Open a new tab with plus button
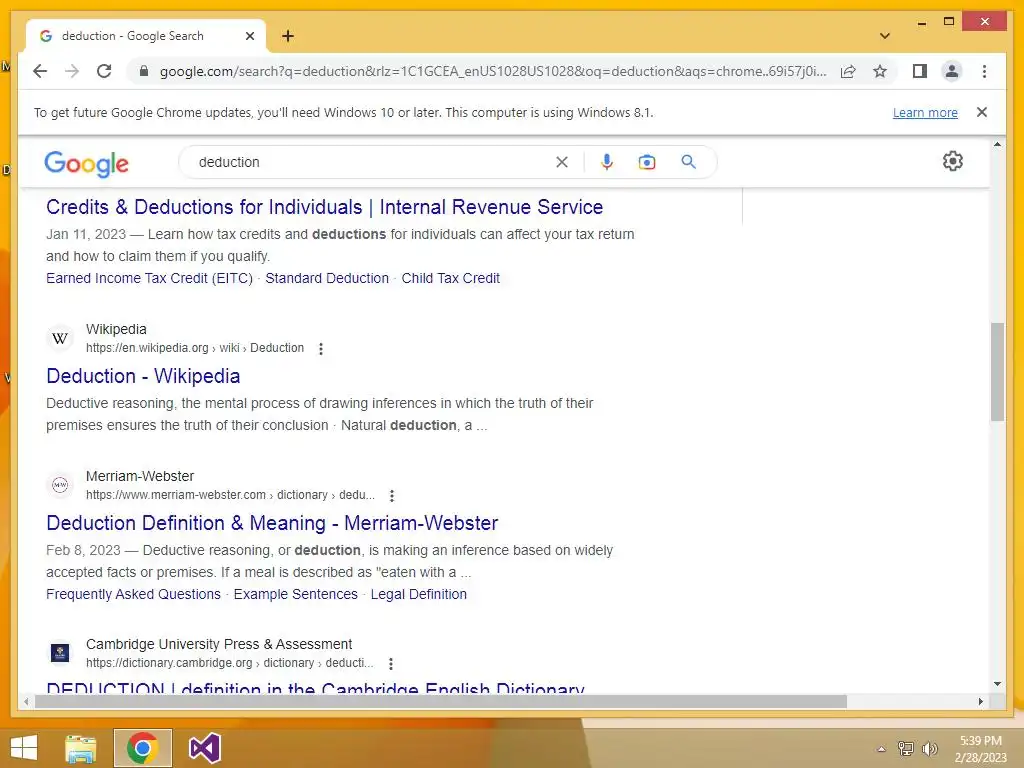Image resolution: width=1024 pixels, height=768 pixels. (x=288, y=36)
